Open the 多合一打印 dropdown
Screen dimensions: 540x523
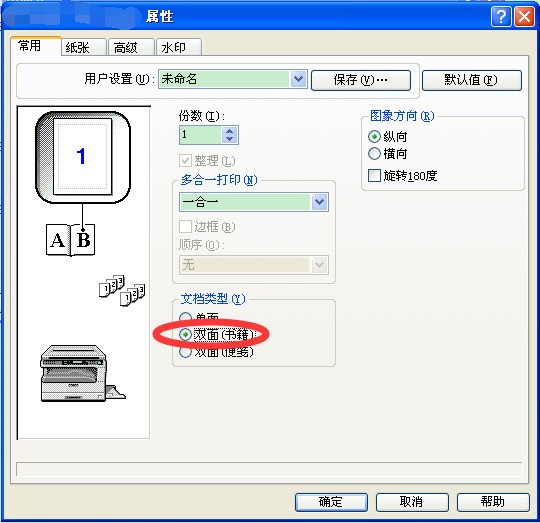coord(254,202)
